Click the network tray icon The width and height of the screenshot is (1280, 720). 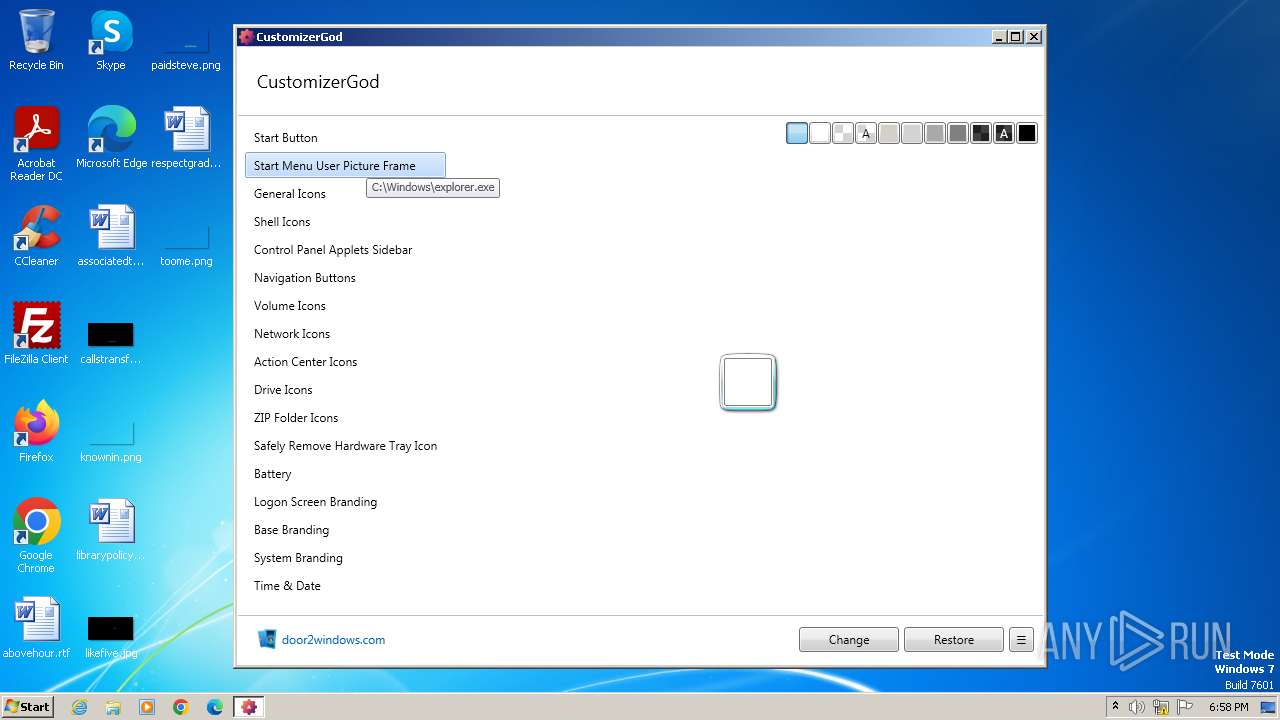(1161, 707)
